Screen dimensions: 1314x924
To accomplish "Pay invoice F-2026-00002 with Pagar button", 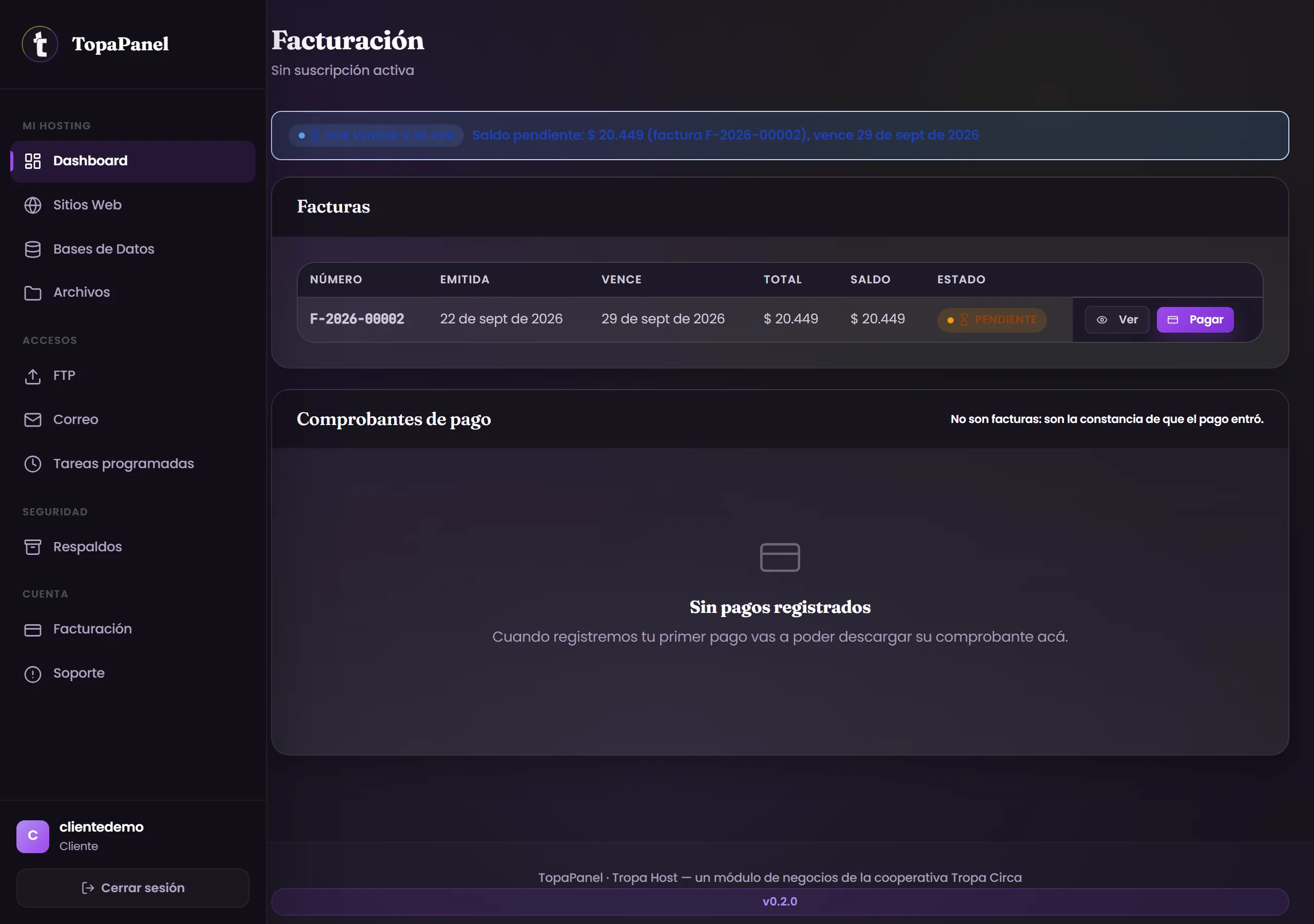I will point(1194,319).
